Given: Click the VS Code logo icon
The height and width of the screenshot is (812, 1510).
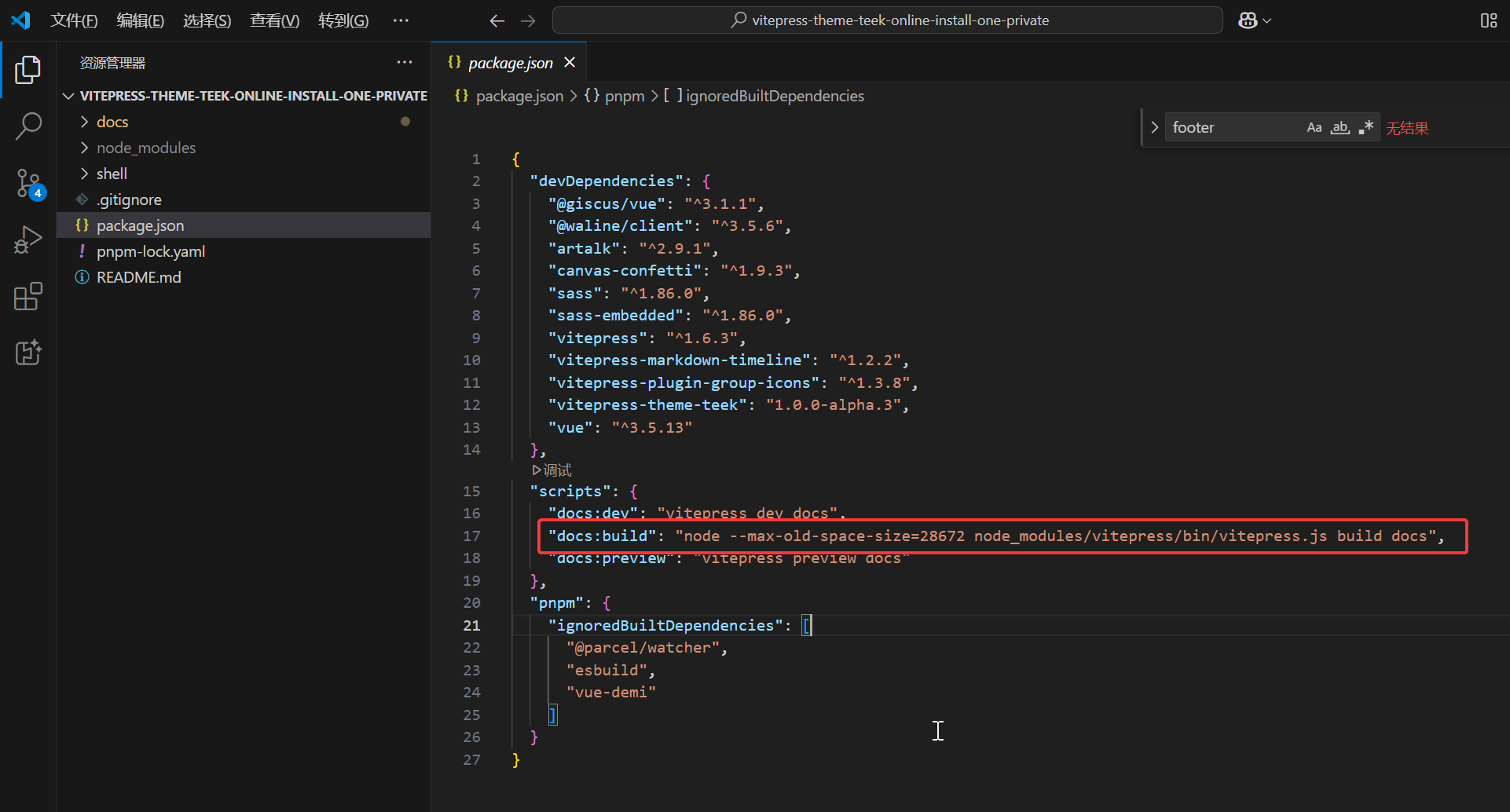Looking at the screenshot, I should coord(21,20).
